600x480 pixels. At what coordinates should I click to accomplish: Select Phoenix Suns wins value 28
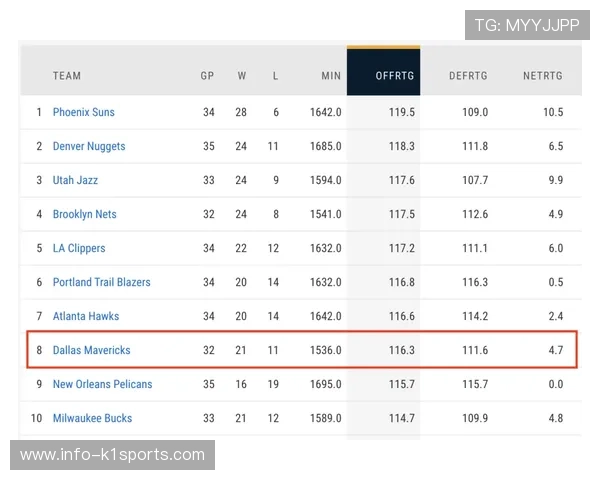[x=241, y=112]
